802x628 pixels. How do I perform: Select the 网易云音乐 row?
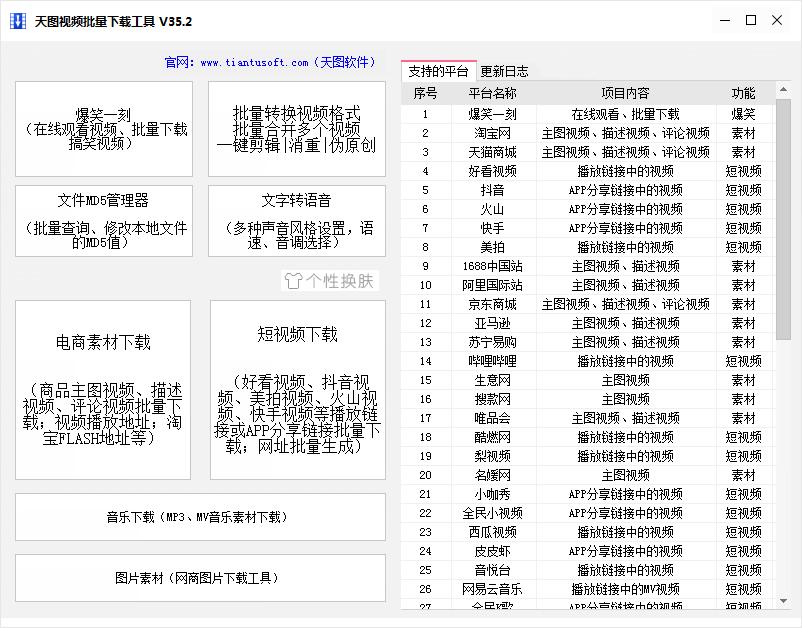[x=587, y=589]
